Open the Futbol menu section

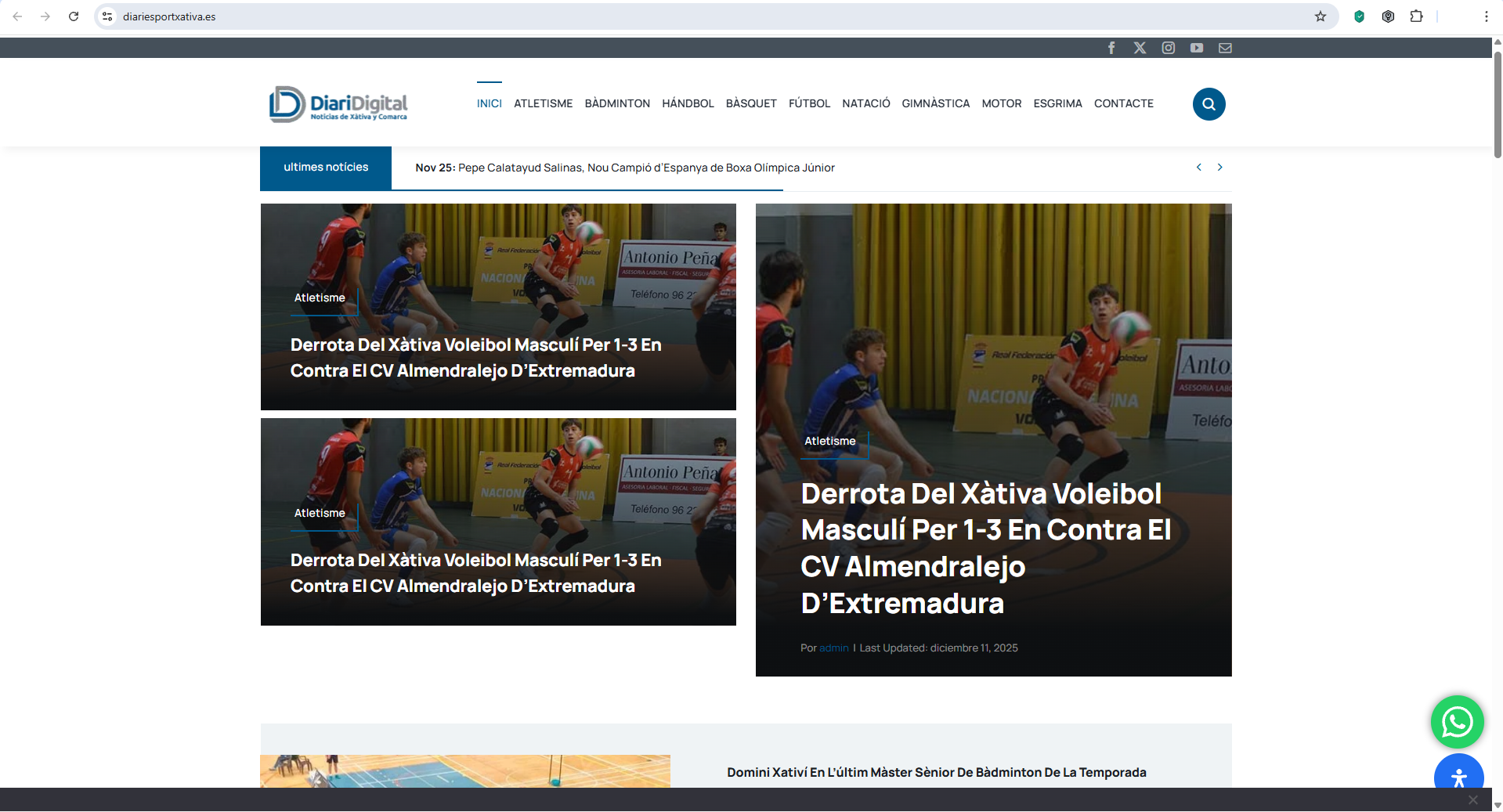(809, 103)
